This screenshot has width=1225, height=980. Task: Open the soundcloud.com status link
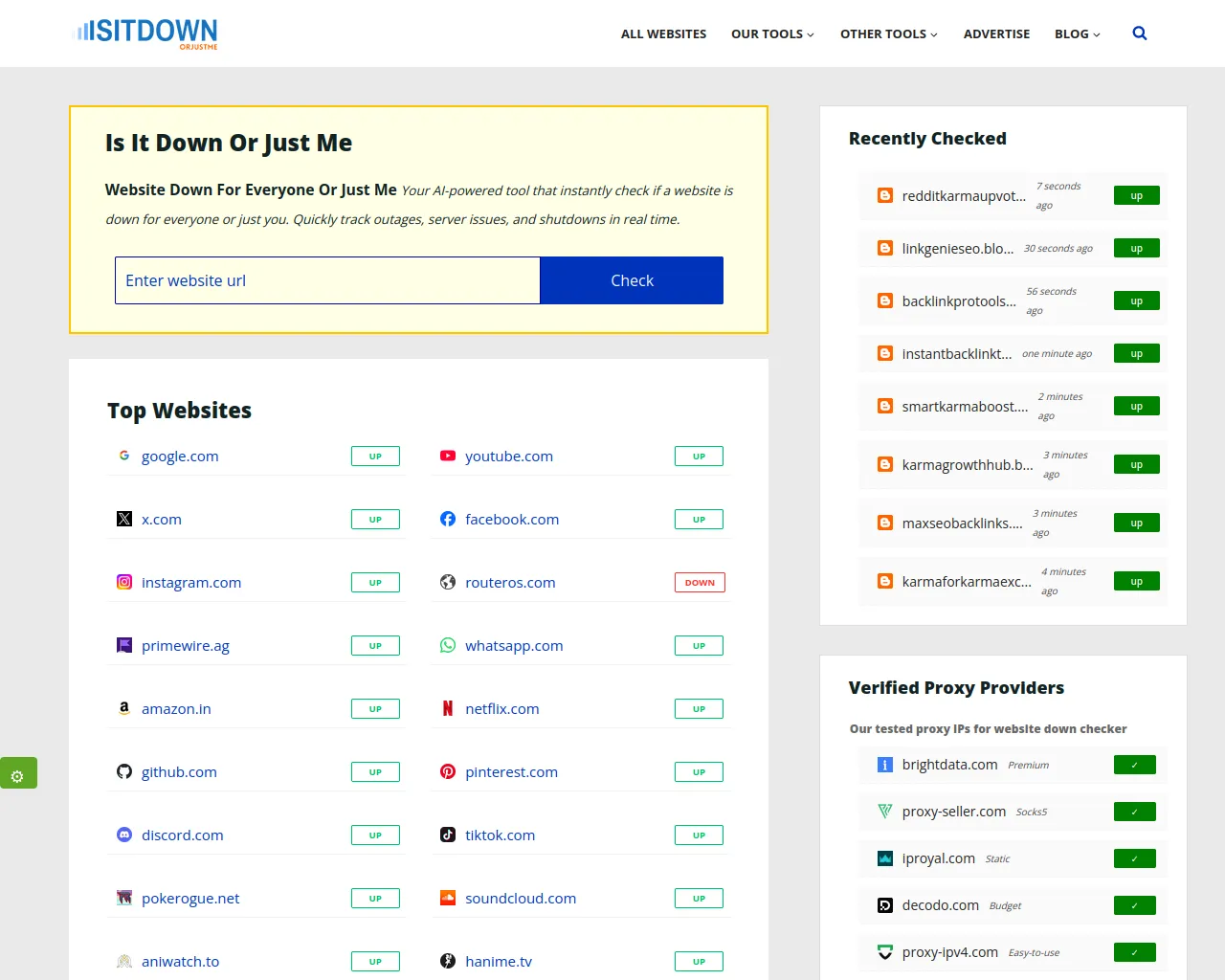[521, 899]
